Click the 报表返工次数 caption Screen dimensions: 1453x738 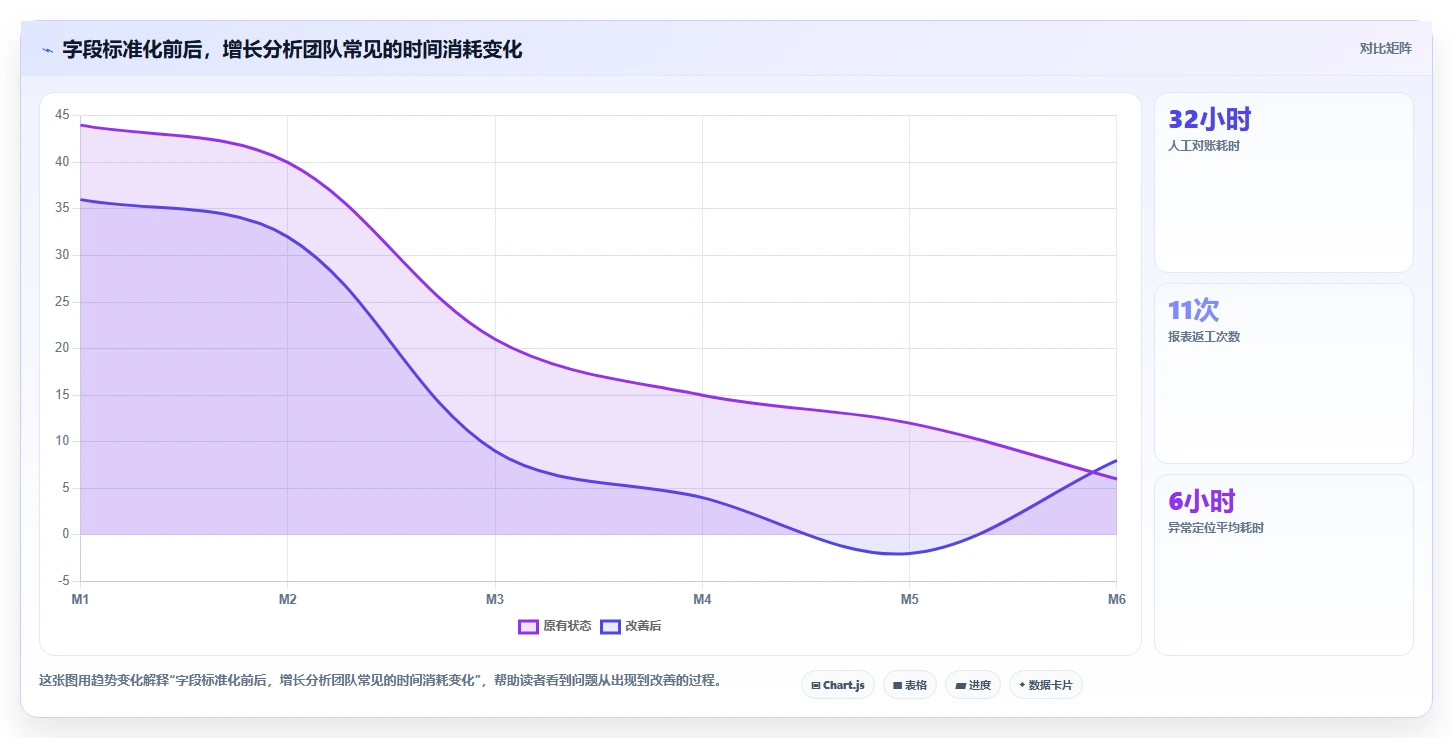pos(1204,337)
